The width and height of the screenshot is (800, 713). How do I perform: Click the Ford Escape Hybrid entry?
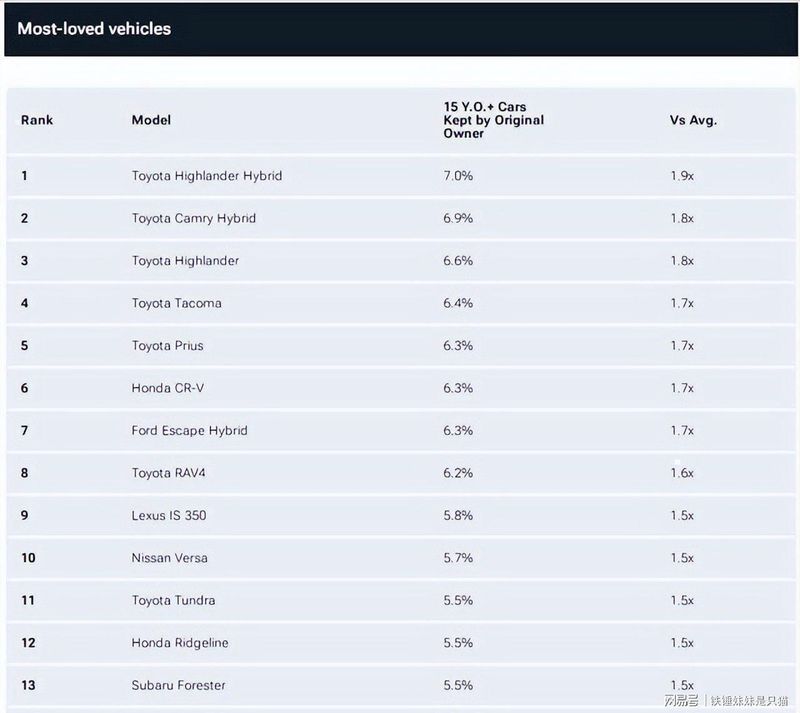click(x=189, y=431)
